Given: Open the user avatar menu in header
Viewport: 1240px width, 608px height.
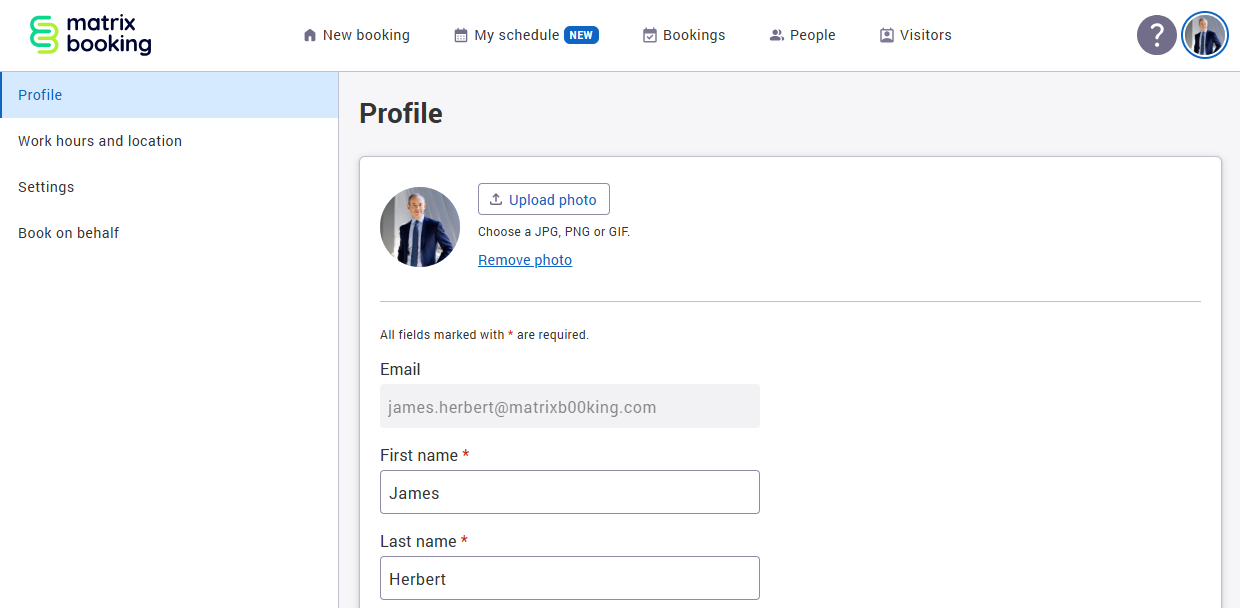Looking at the screenshot, I should click(x=1205, y=35).
